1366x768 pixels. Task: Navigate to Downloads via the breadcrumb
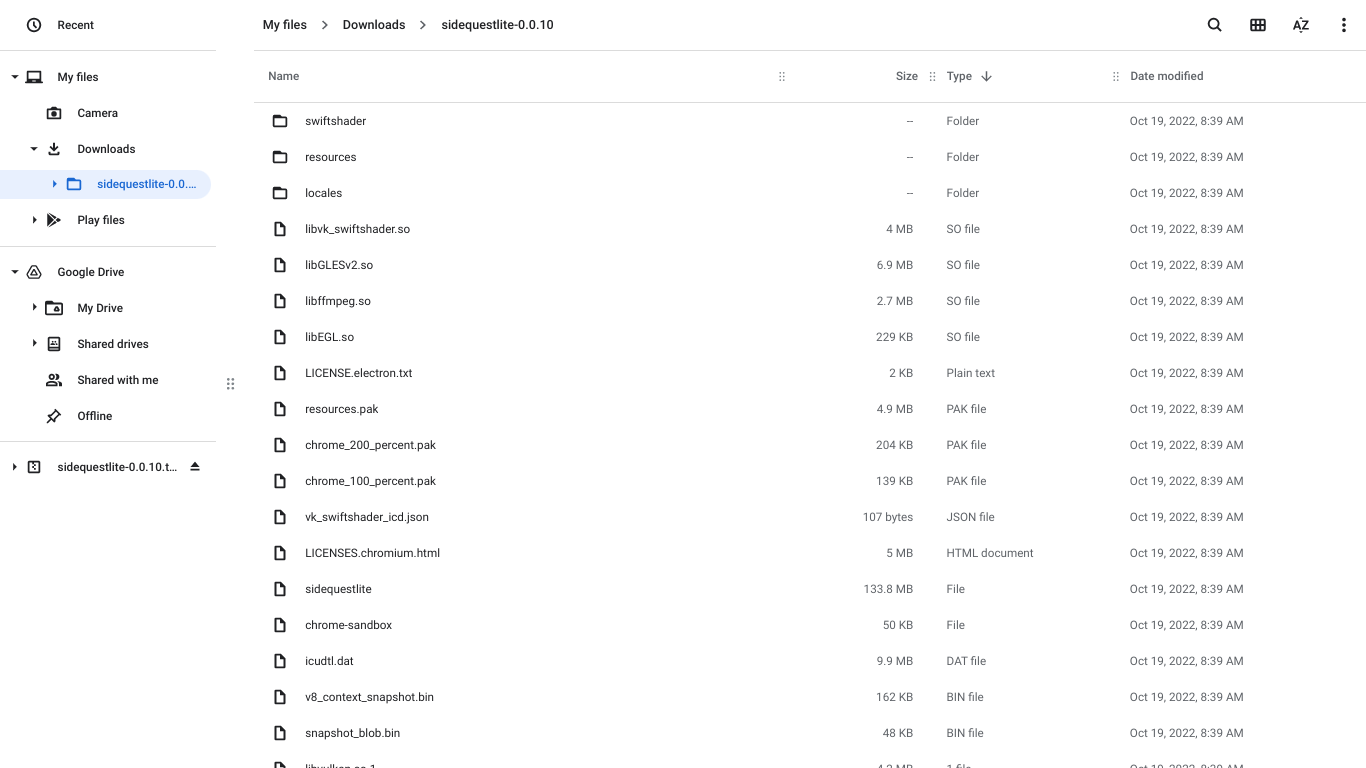373,24
